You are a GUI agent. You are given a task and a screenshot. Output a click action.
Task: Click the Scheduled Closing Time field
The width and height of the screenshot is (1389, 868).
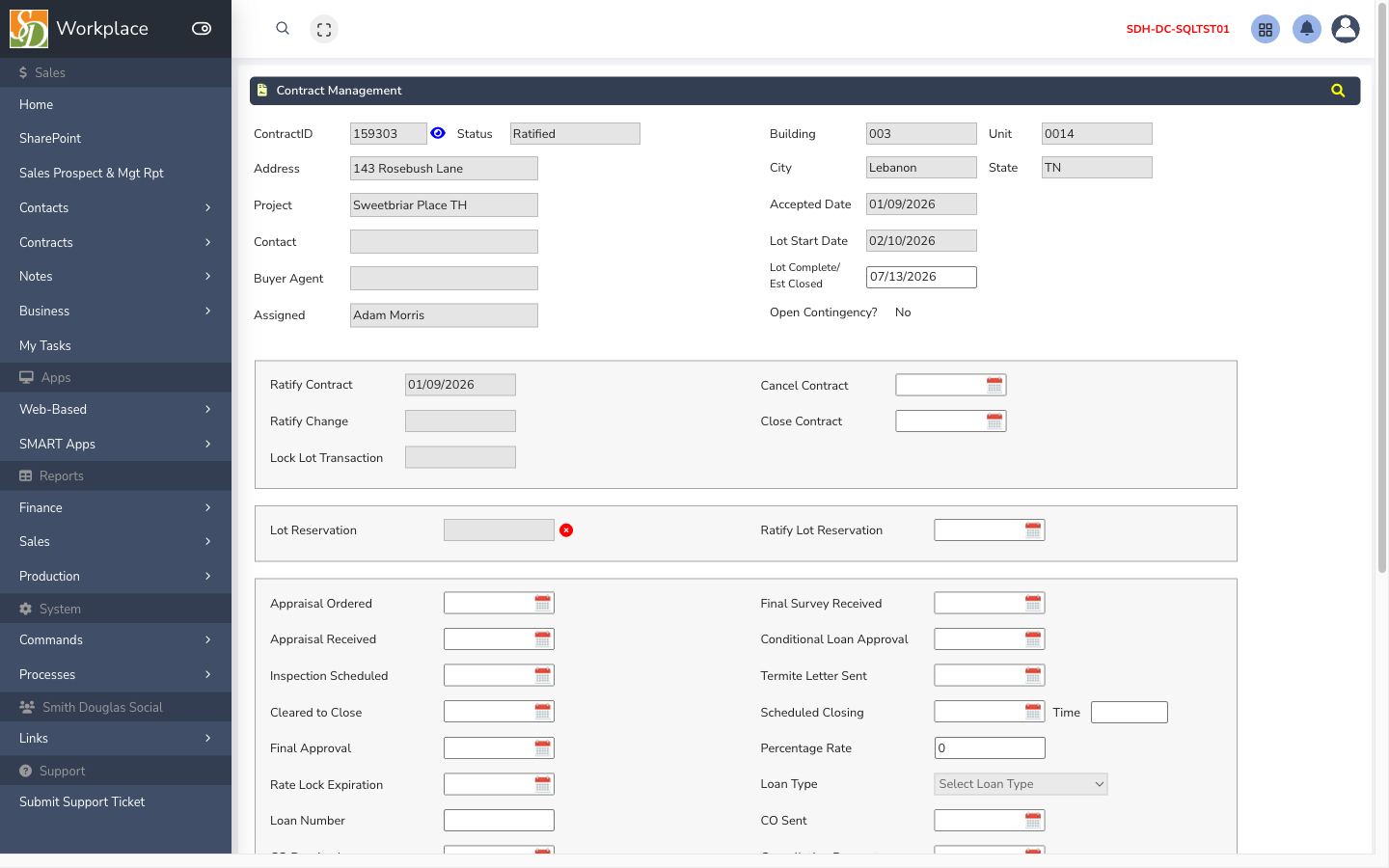click(x=1130, y=712)
